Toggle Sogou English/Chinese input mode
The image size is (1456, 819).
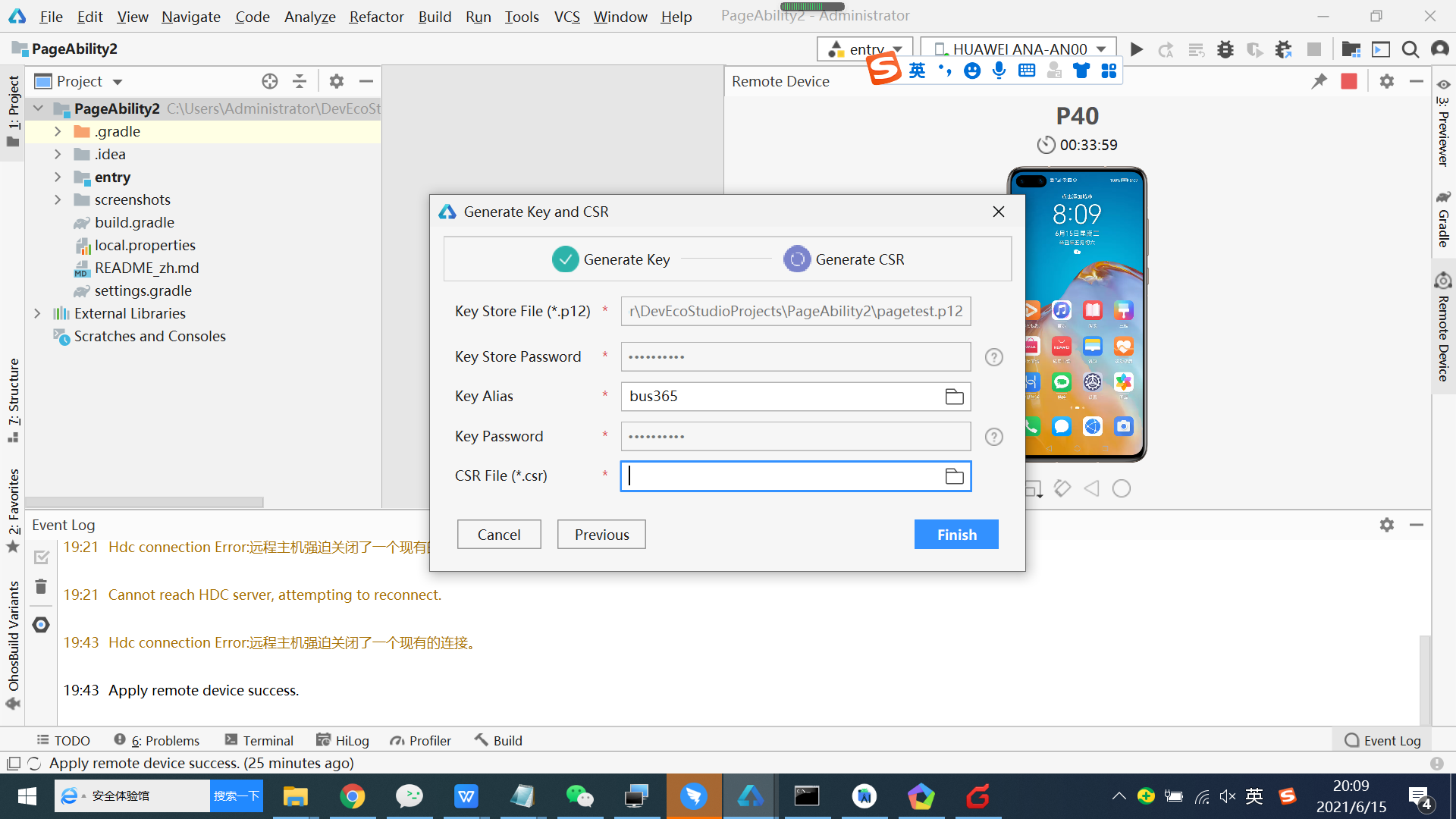(x=917, y=71)
